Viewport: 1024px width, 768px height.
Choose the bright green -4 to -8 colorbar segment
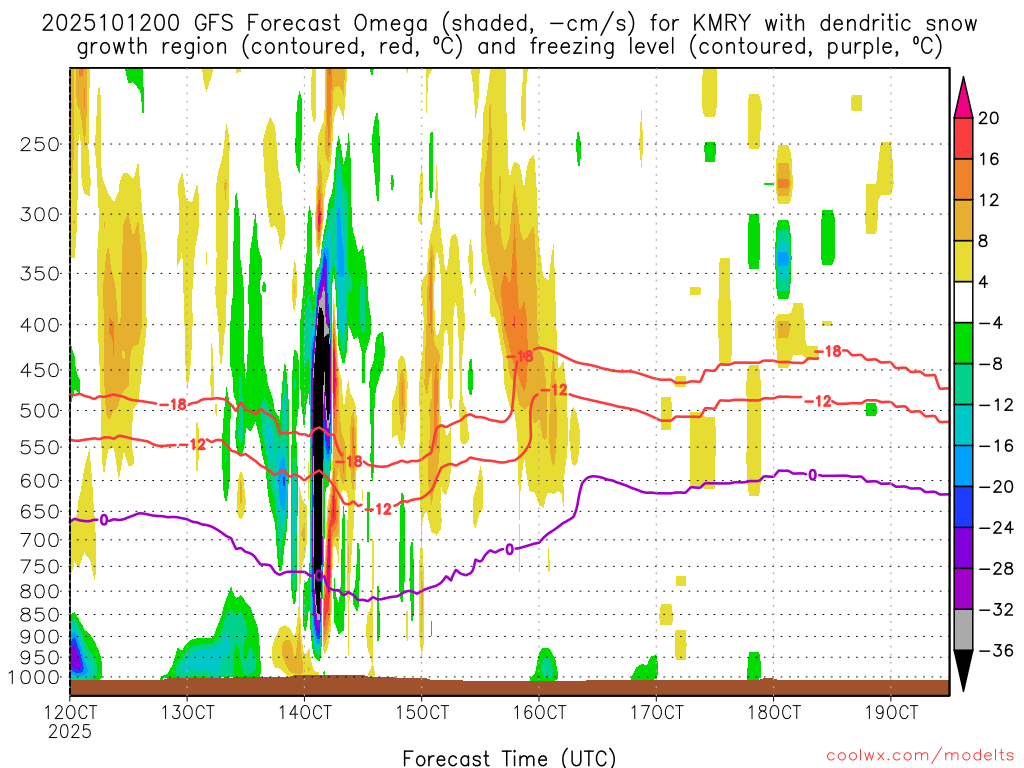pyautogui.click(x=964, y=343)
